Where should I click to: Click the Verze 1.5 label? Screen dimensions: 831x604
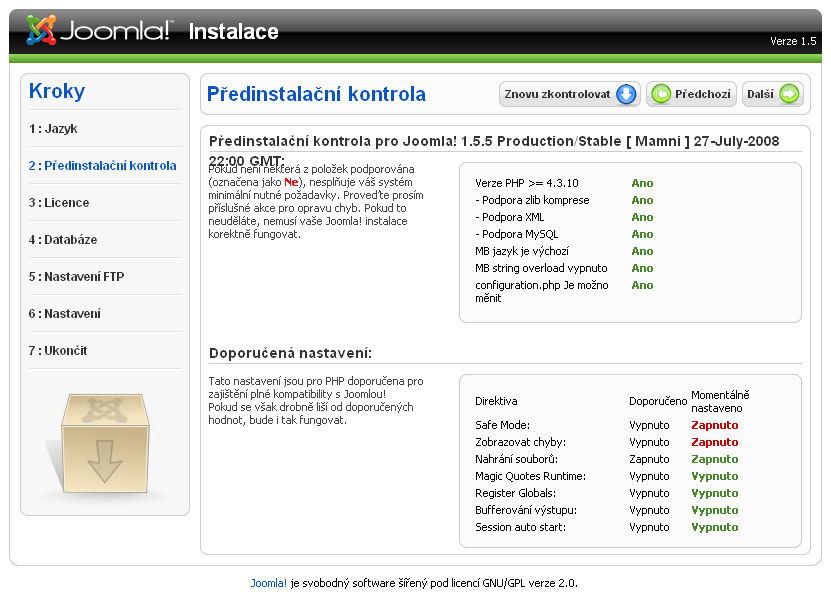click(793, 41)
